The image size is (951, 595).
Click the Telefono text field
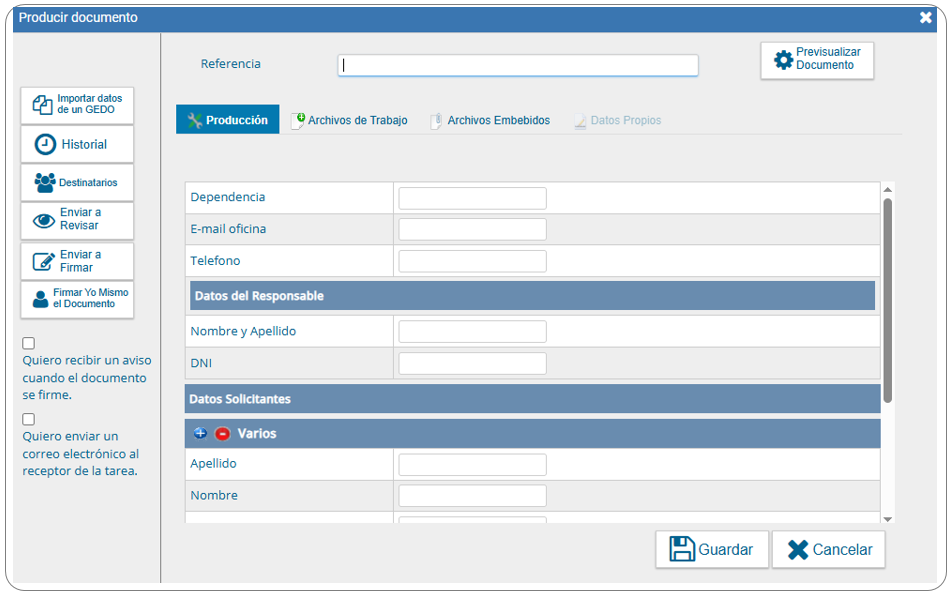(472, 261)
